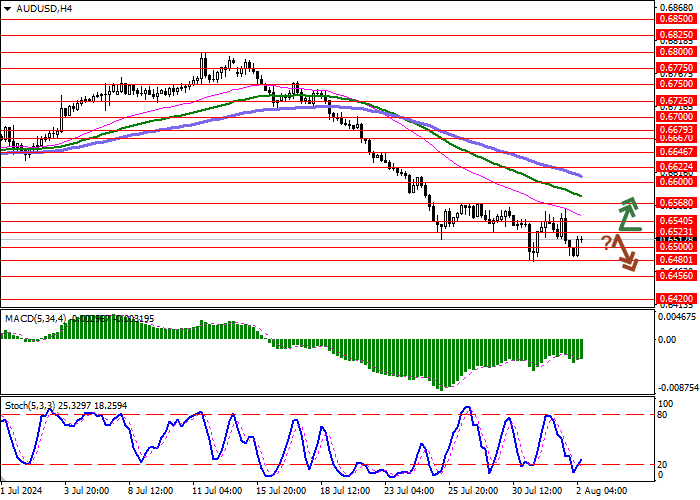Select the 0.65680 price level label
The height and width of the screenshot is (500, 700).
point(676,203)
